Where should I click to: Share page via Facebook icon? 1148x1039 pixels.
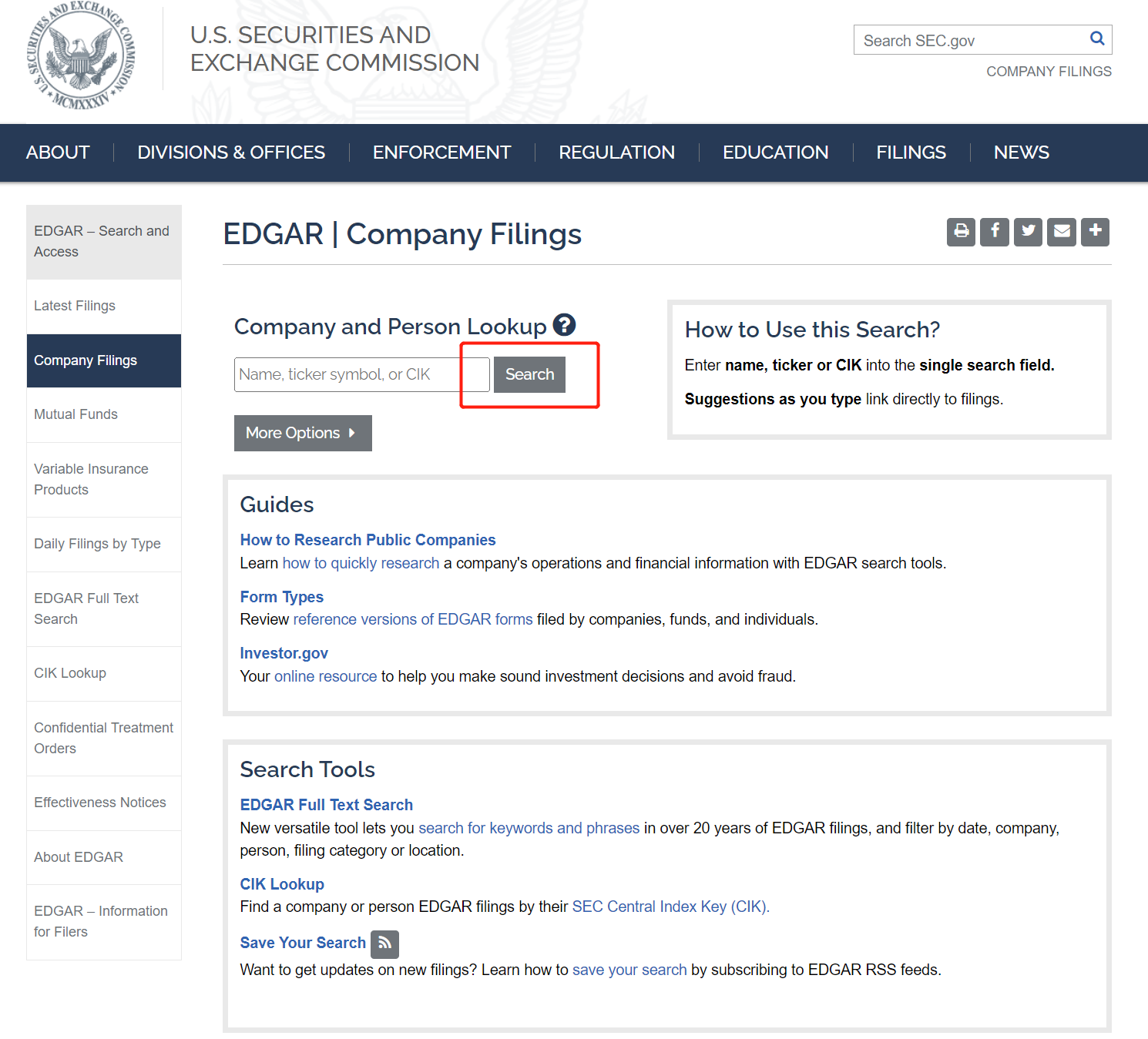click(x=995, y=232)
